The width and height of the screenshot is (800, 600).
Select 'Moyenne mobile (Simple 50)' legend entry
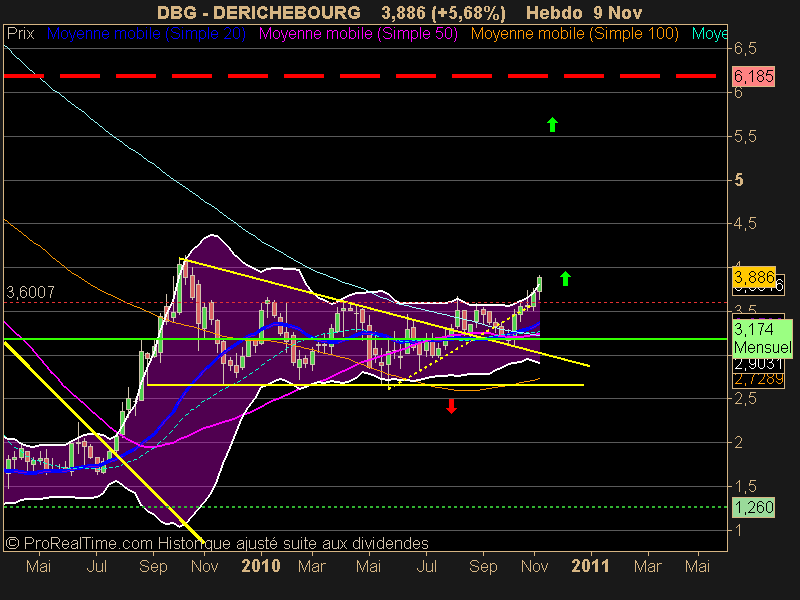coord(358,34)
